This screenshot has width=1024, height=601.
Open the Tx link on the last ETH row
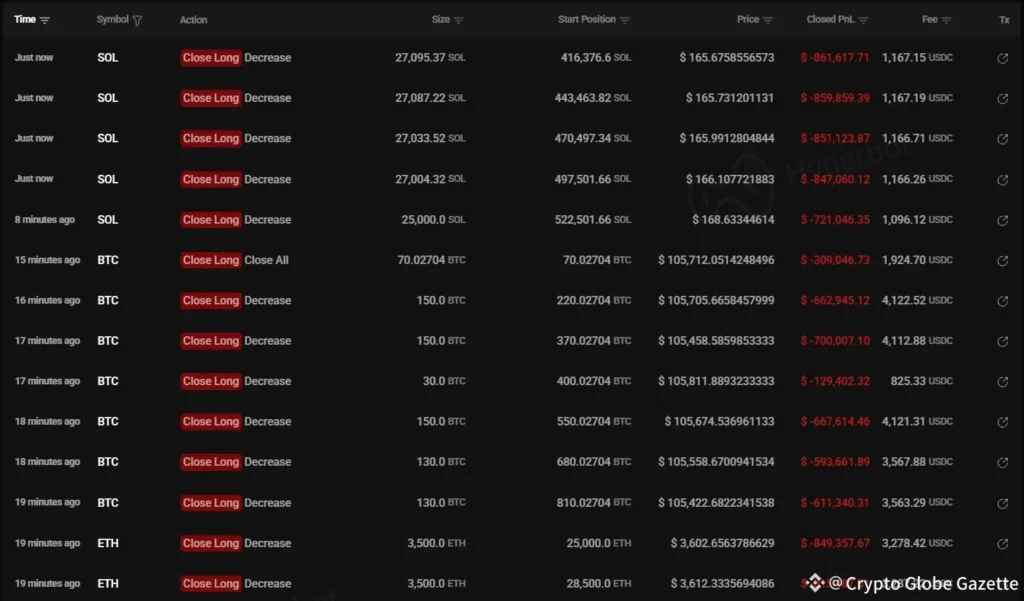coord(1002,583)
